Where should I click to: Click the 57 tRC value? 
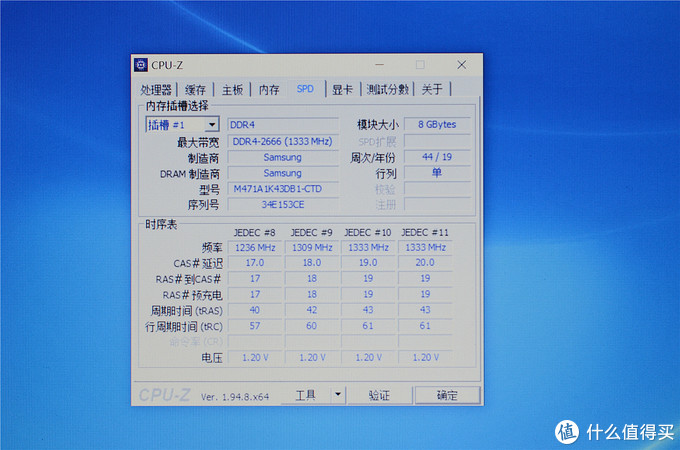[x=255, y=326]
